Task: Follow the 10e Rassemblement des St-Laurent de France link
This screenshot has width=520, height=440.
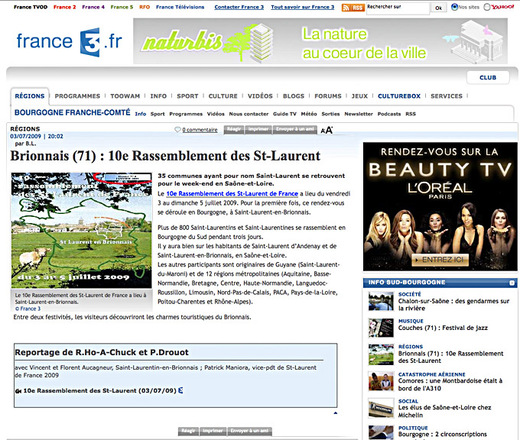Action: pos(232,194)
